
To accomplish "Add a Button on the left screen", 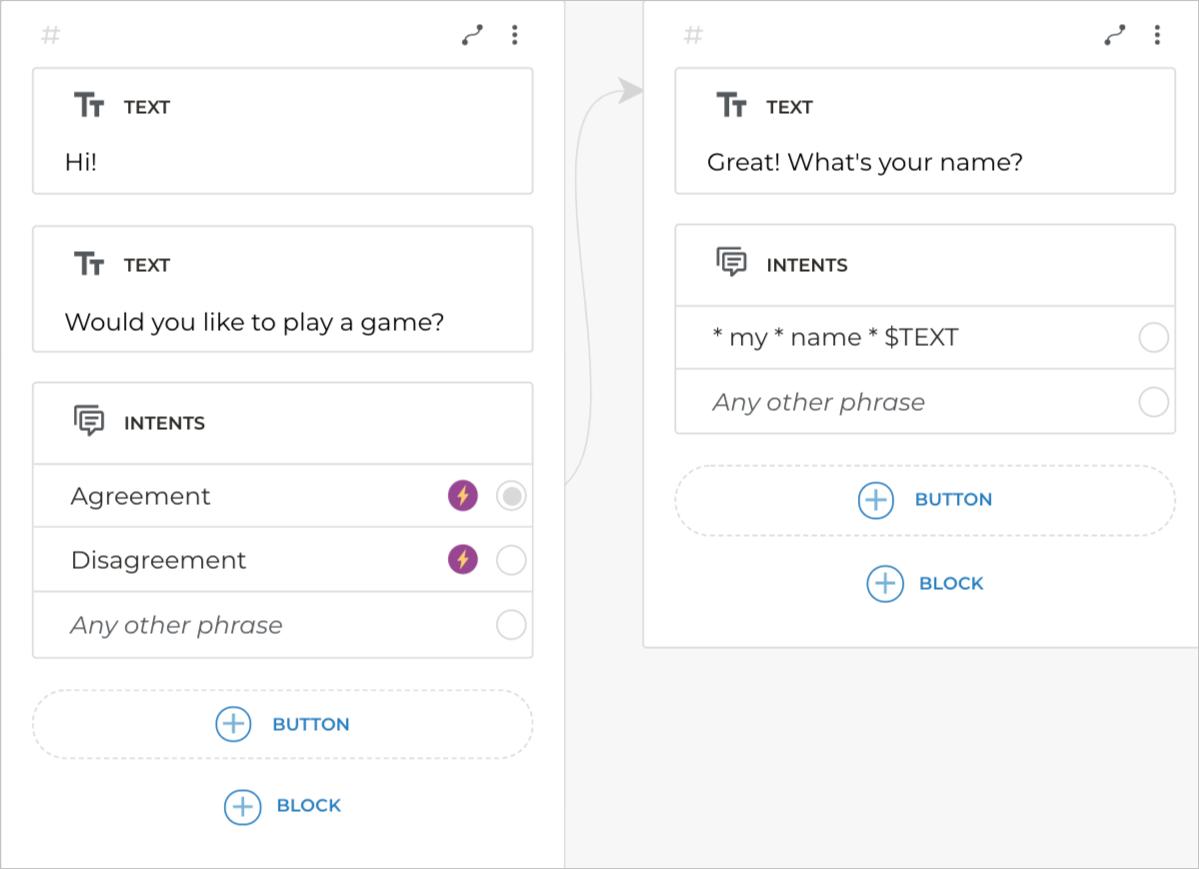I will pos(282,724).
